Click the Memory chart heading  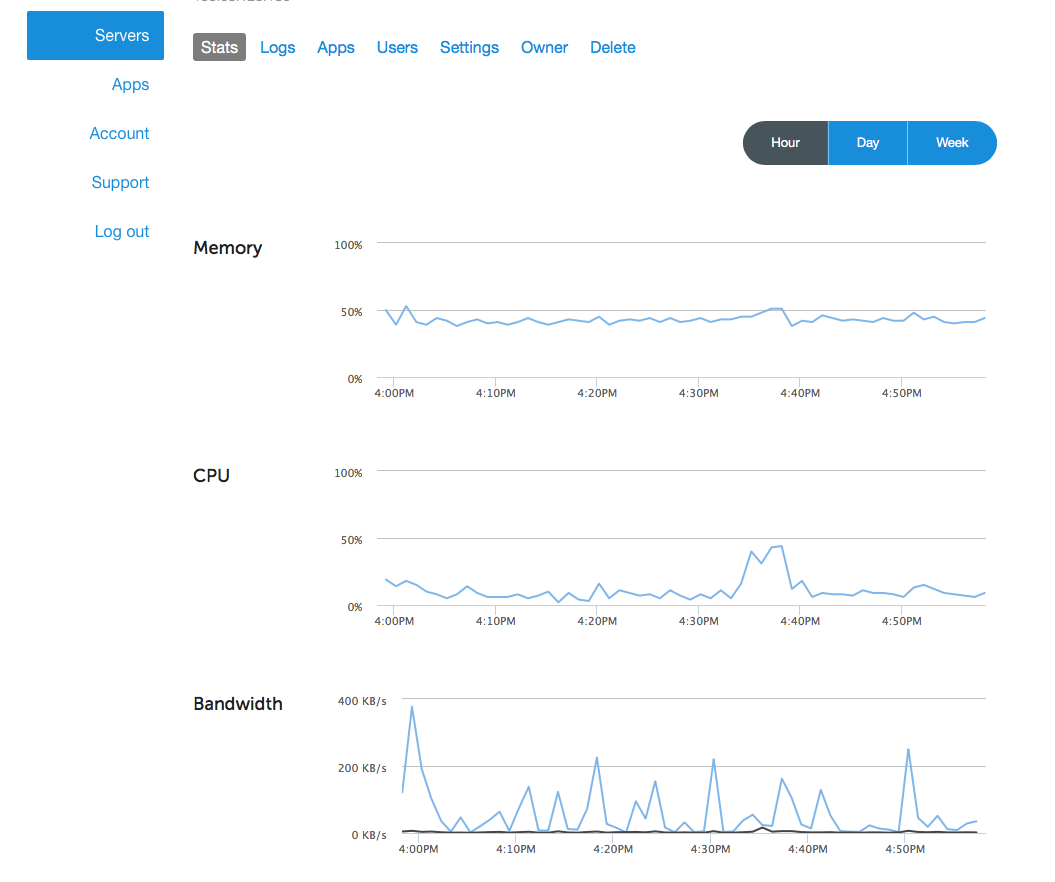pyautogui.click(x=227, y=248)
